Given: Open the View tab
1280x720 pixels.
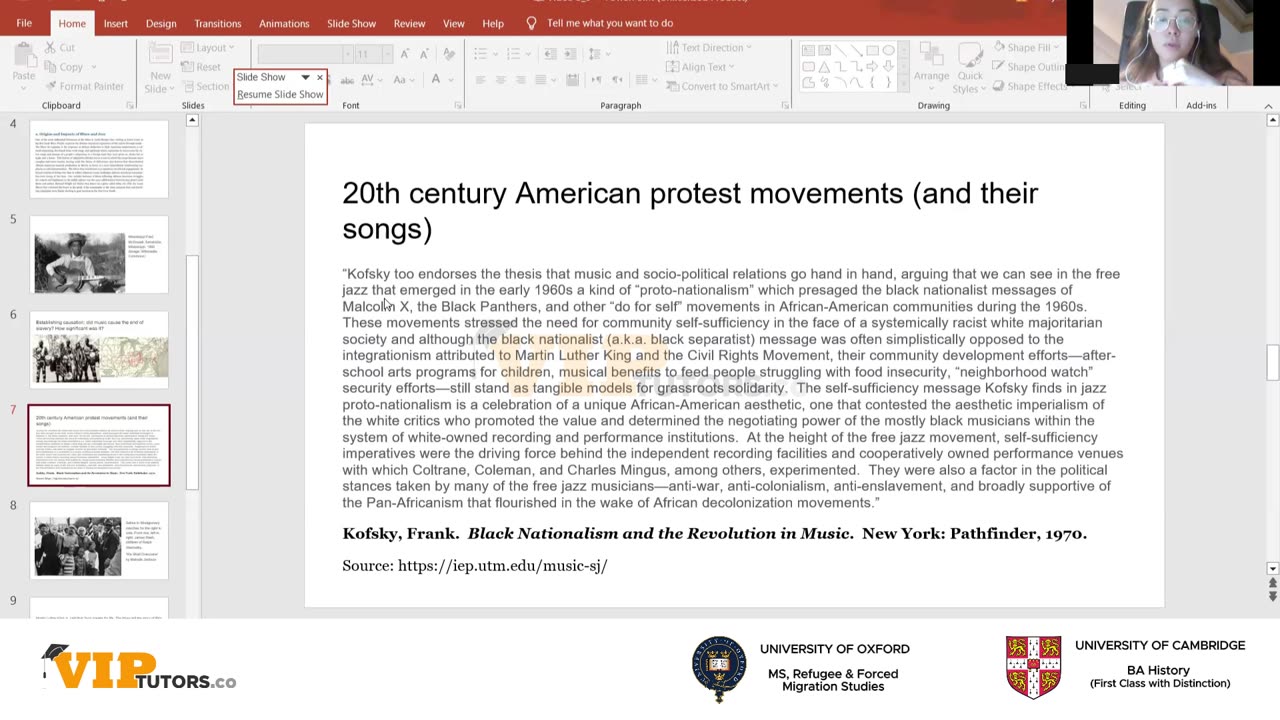Looking at the screenshot, I should click(453, 23).
